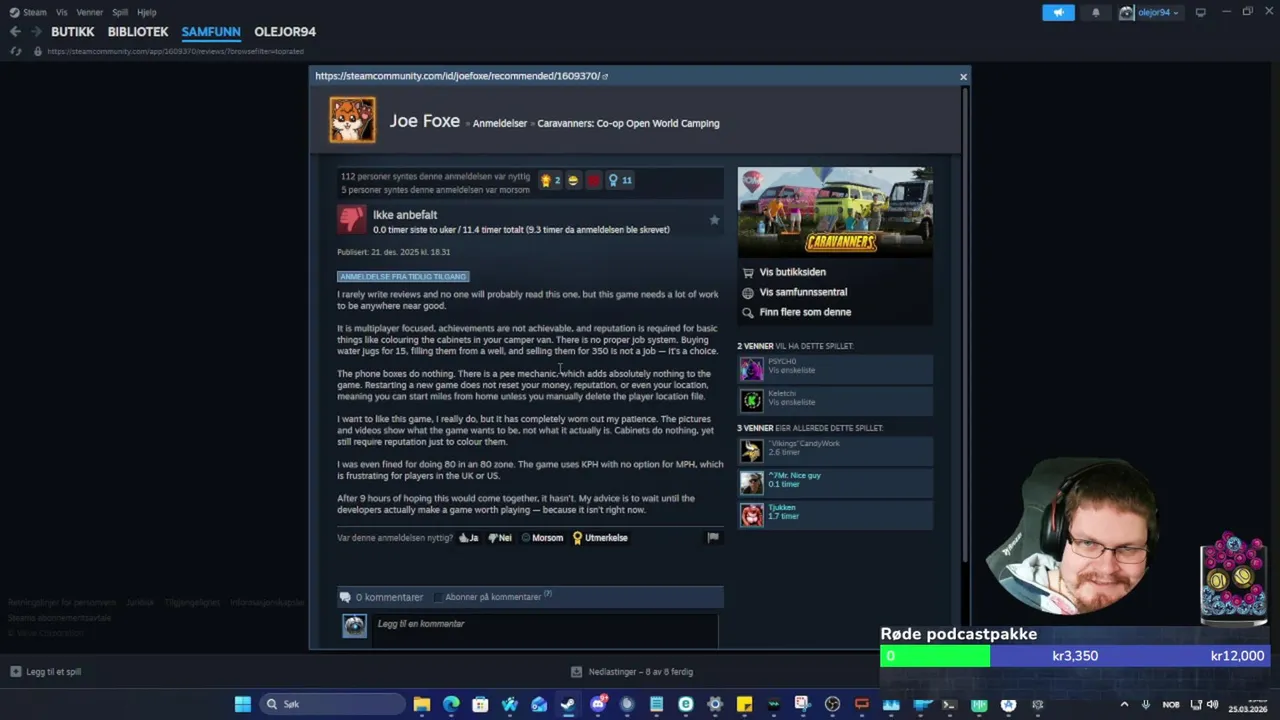The image size is (1280, 720).
Task: Vote Ja that review was helpful
Action: 469,538
